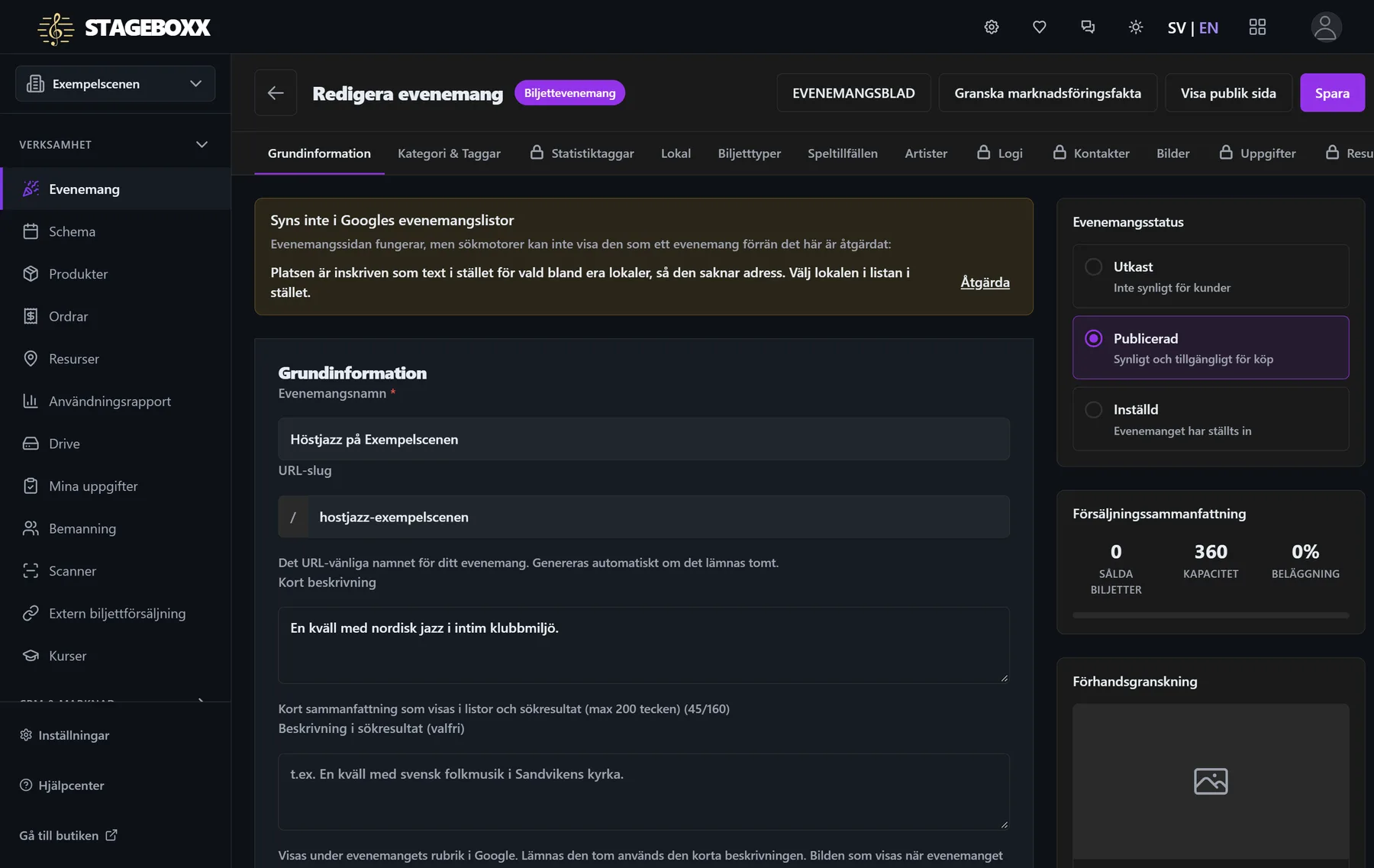
Task: Select the Utkast status option
Action: click(x=1211, y=276)
